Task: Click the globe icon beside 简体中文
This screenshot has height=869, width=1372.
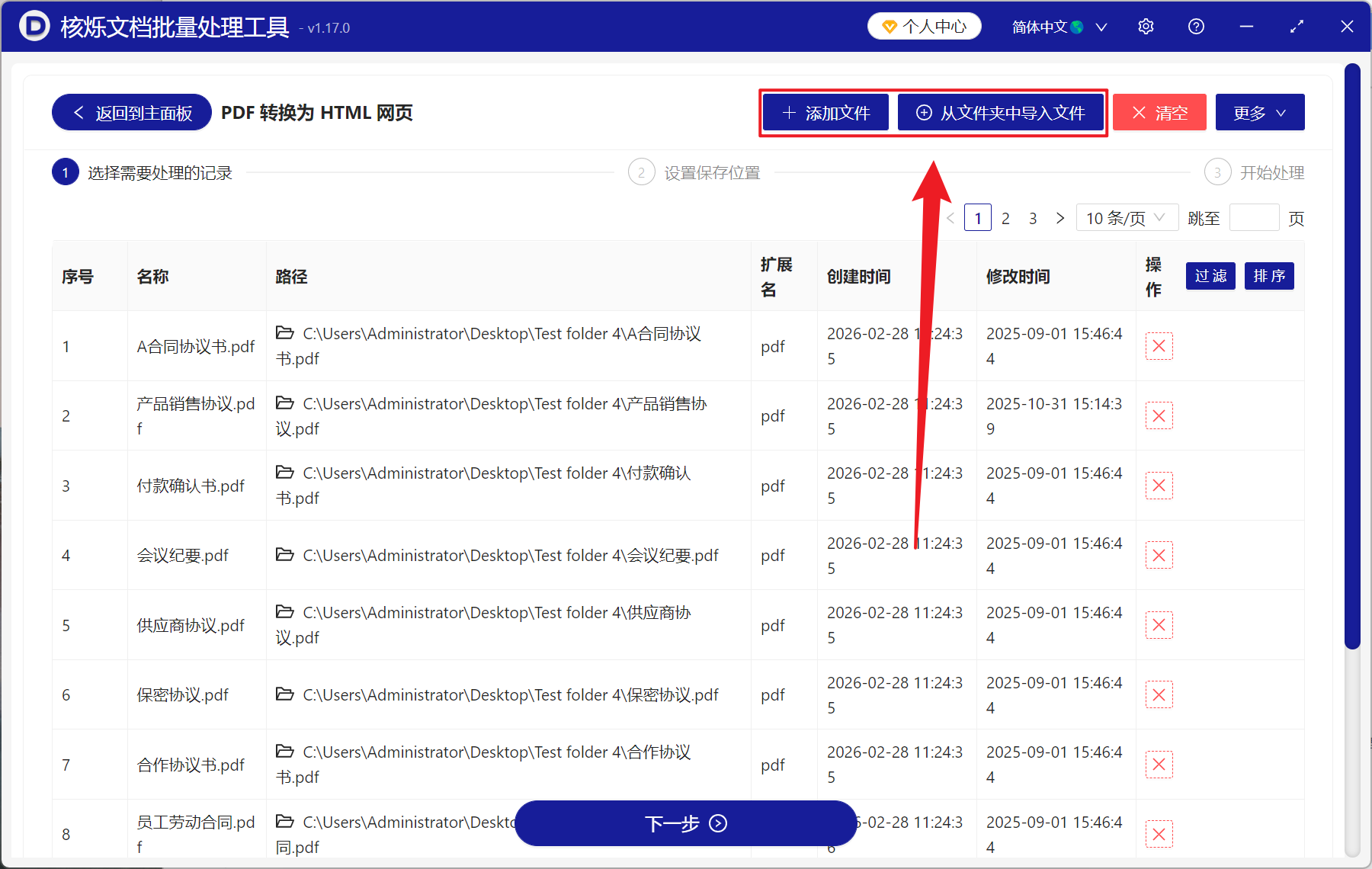Action: [x=1078, y=26]
